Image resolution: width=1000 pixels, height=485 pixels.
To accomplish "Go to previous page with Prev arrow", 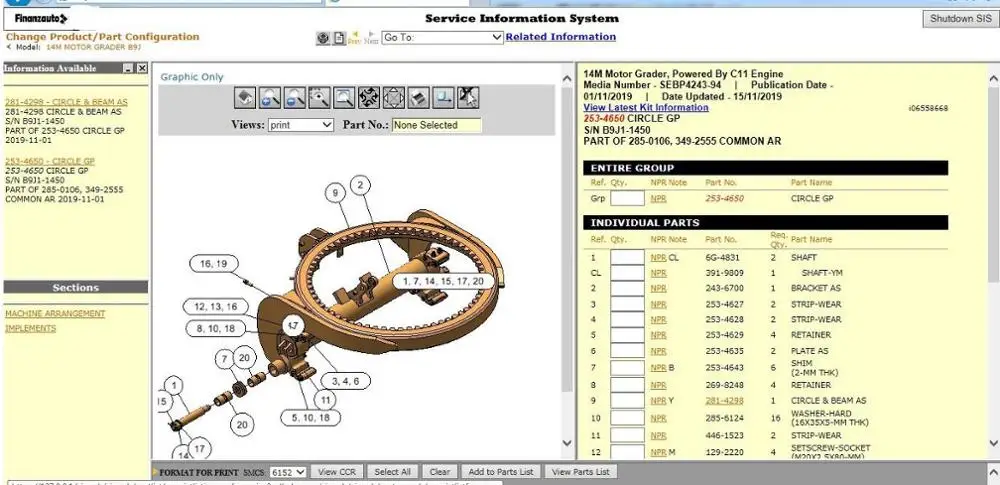I will [x=355, y=38].
